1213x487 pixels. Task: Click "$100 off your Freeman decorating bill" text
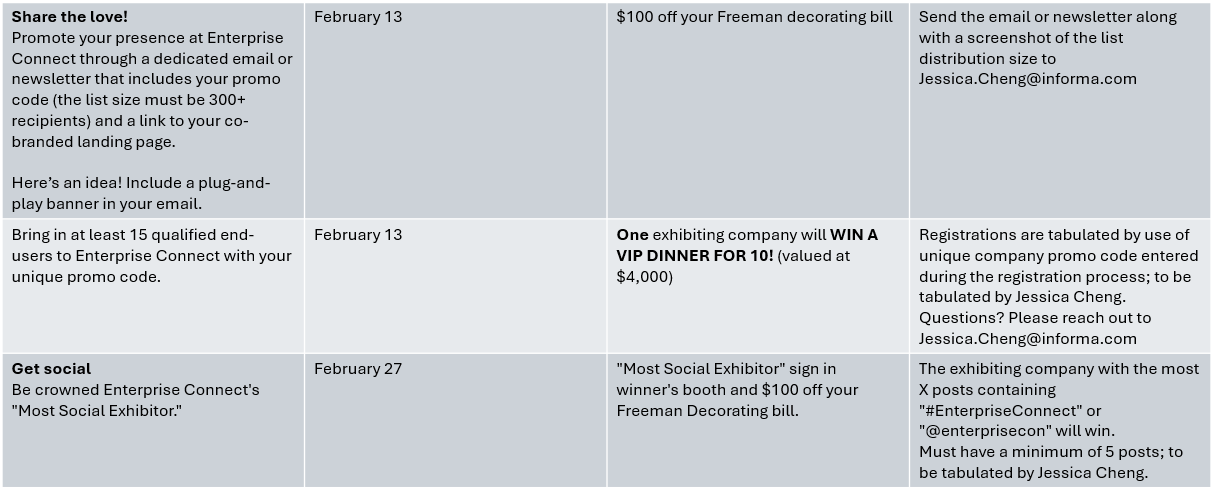(x=754, y=17)
